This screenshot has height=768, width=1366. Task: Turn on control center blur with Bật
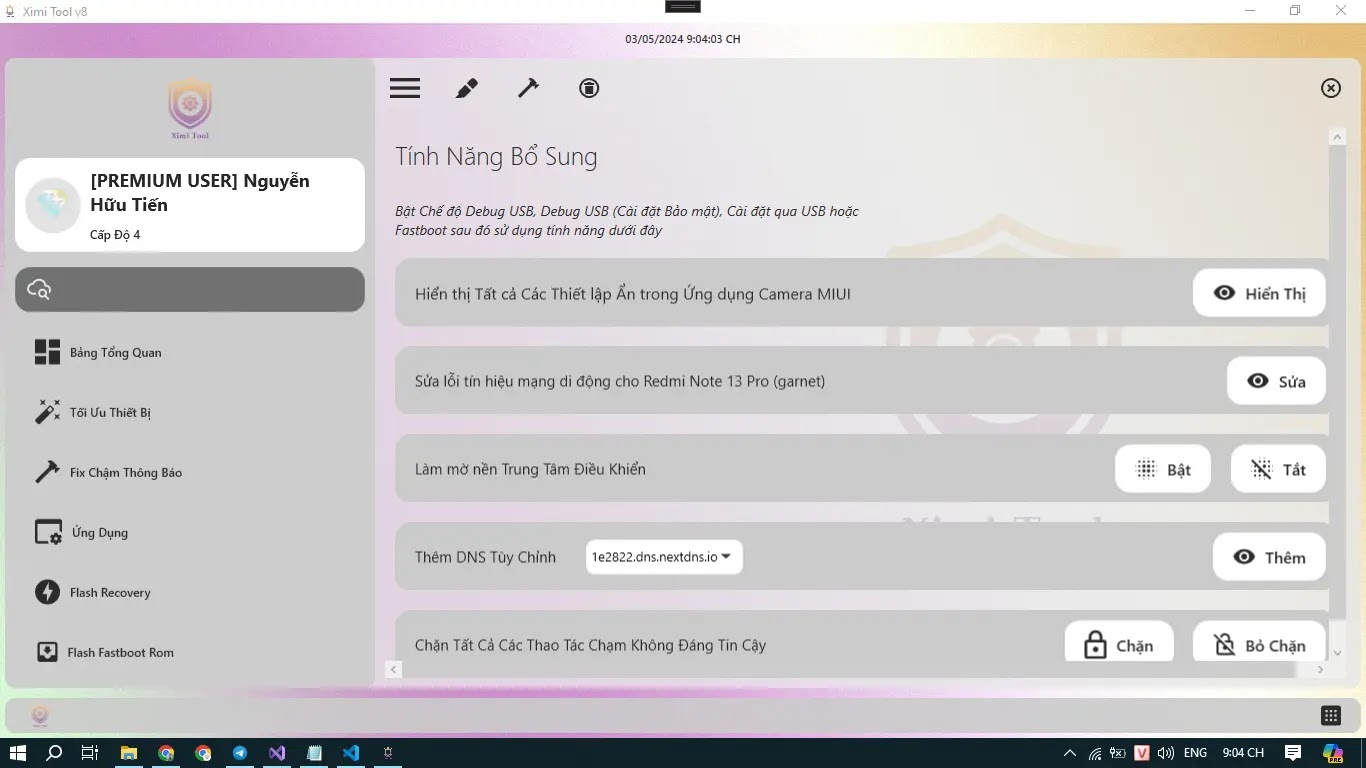(x=1163, y=469)
